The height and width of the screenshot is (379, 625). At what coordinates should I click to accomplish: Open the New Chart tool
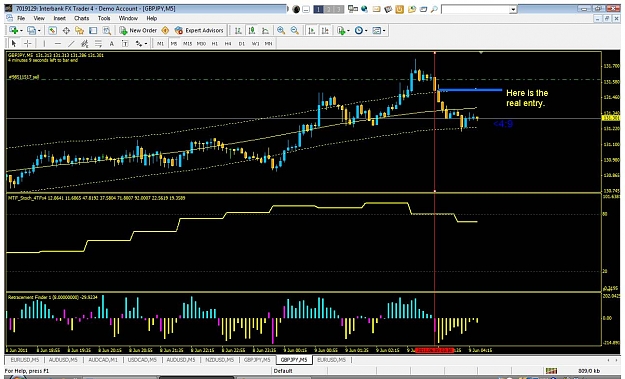[14, 30]
